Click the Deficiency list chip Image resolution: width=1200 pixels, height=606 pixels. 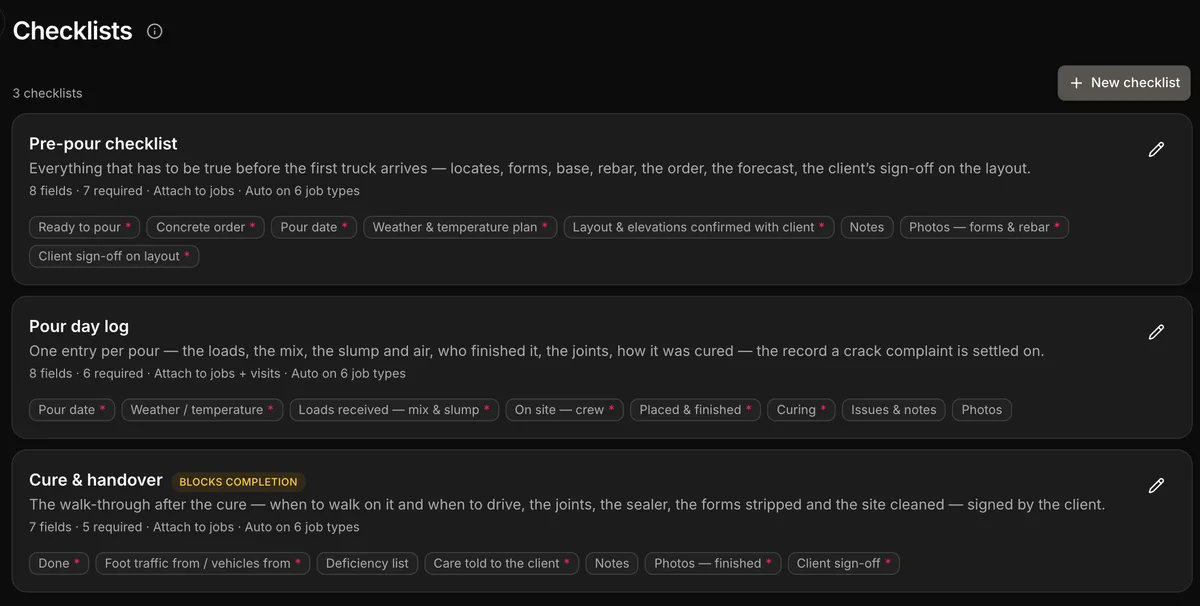[367, 563]
